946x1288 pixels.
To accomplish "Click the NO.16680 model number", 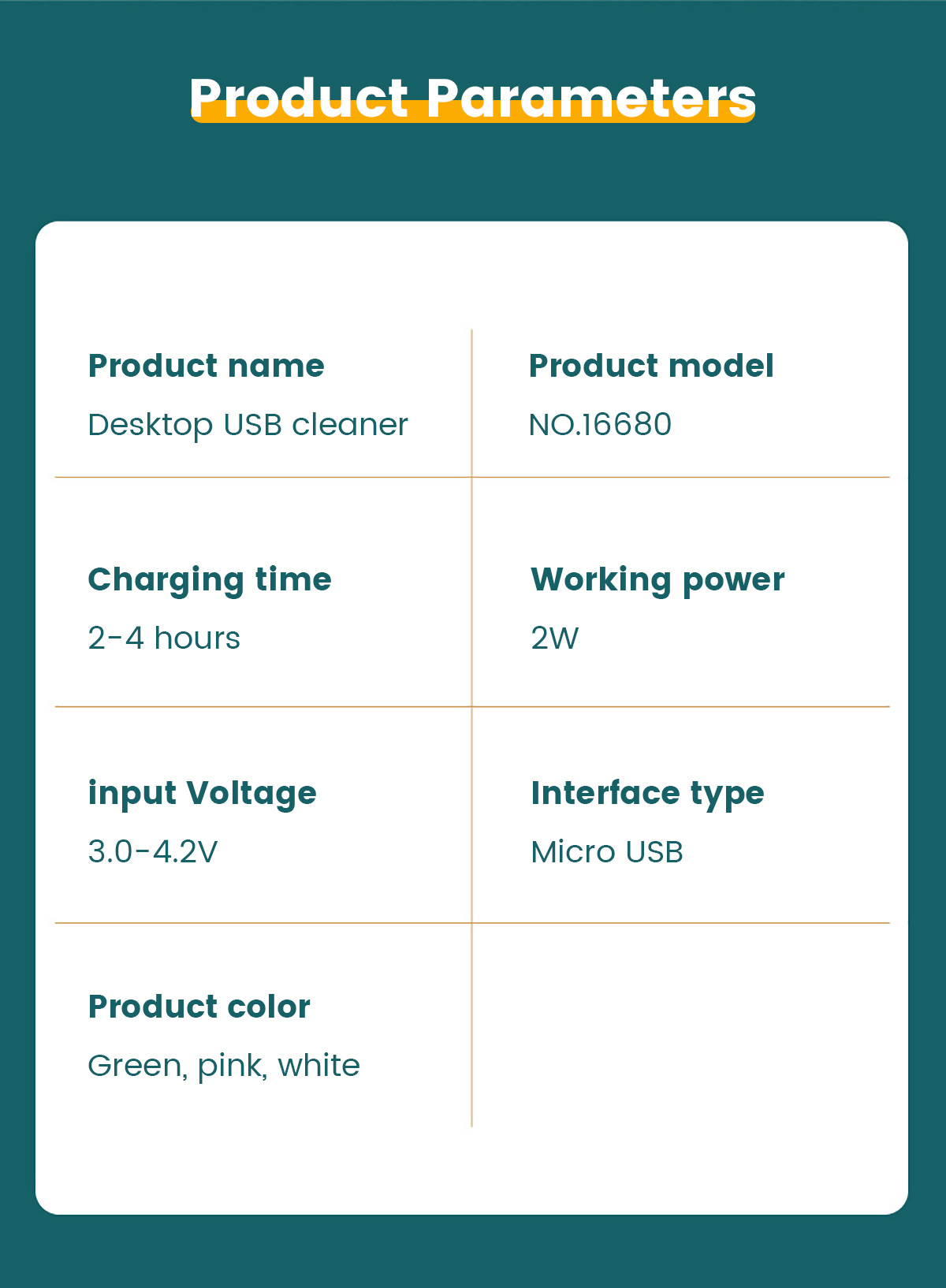I will [600, 425].
